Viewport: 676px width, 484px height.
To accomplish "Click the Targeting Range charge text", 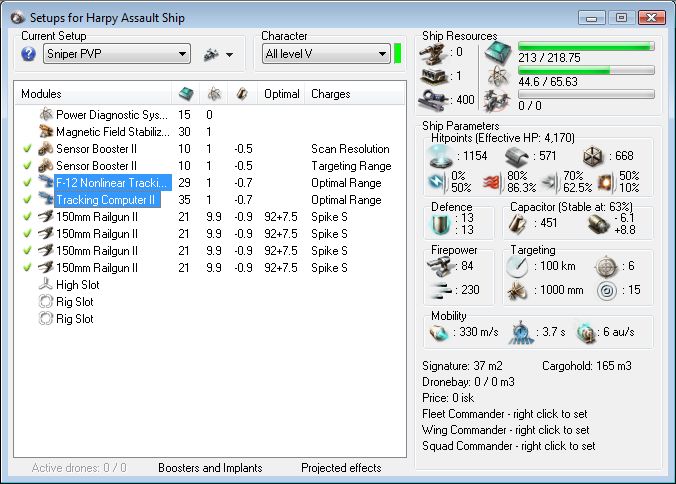I will tap(351, 166).
